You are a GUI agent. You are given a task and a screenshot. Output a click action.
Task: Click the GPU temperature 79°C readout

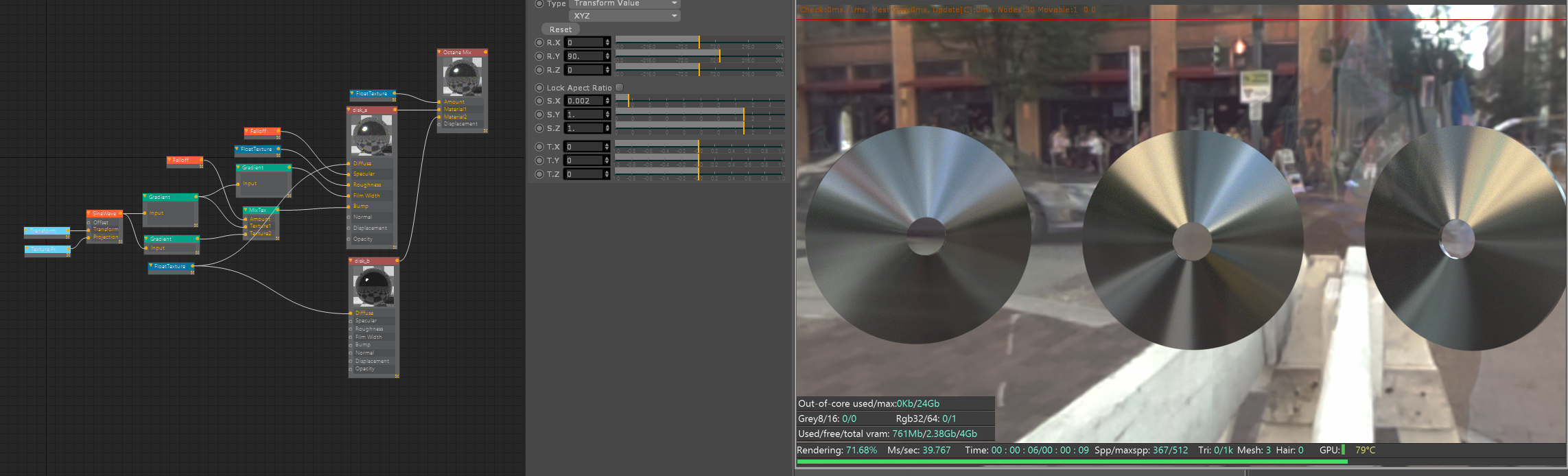tap(1365, 451)
